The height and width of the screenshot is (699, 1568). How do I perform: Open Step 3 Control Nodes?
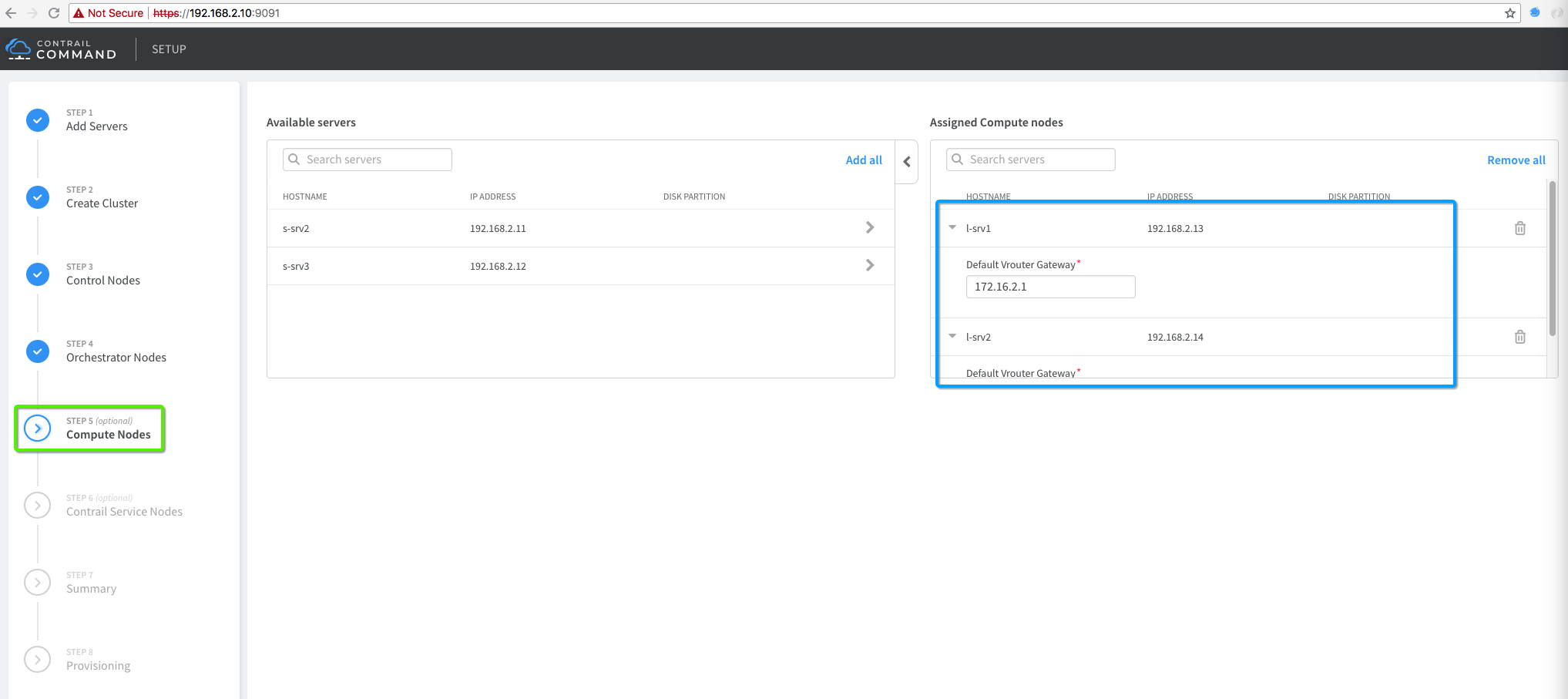(x=102, y=281)
